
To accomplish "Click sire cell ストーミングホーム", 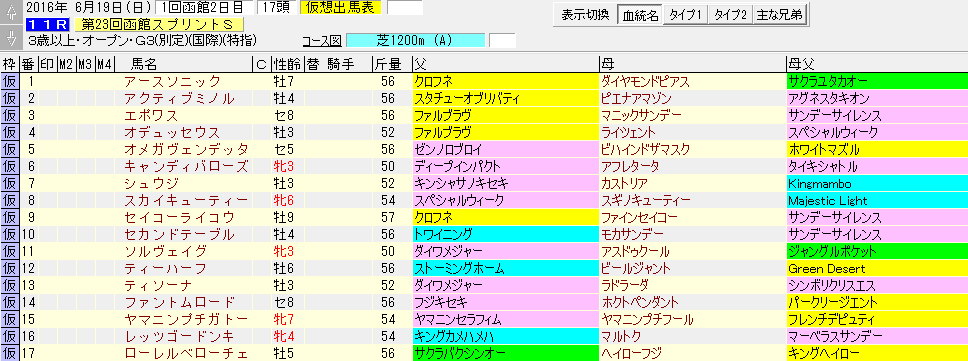I will coord(506,269).
